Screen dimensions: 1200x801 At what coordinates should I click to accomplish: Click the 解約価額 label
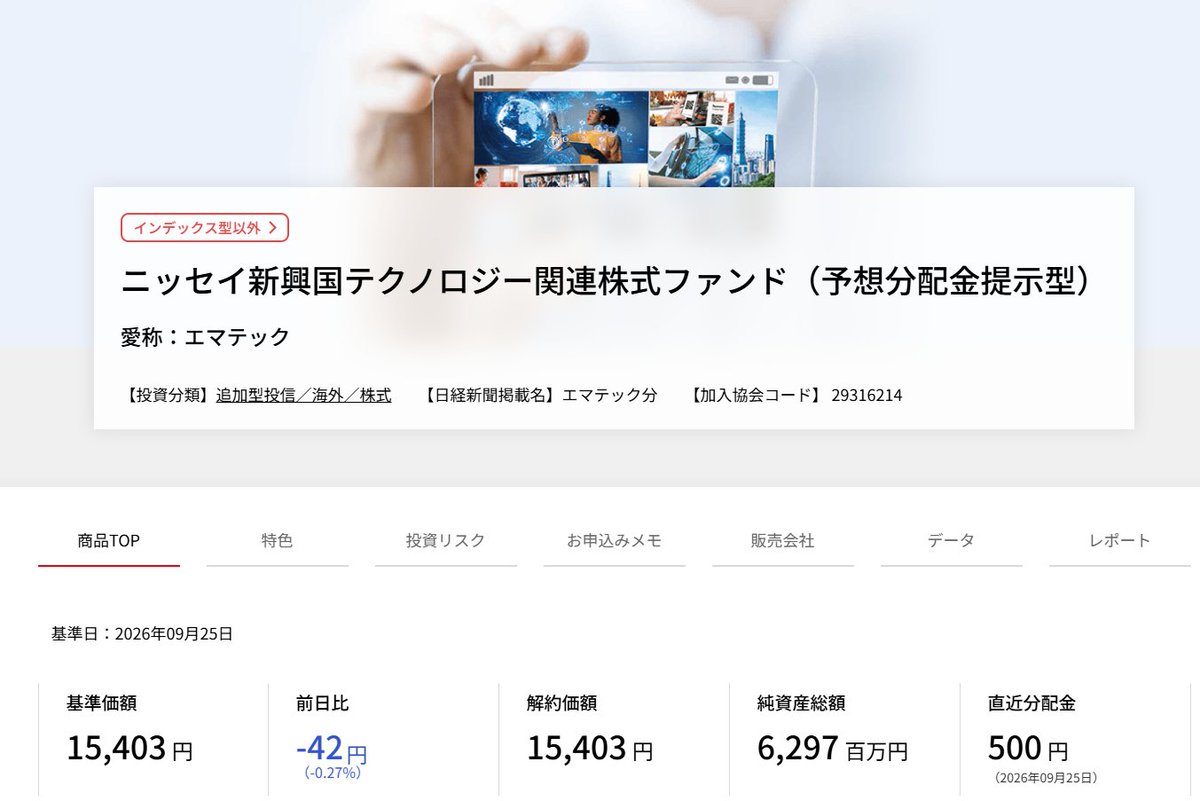(562, 703)
